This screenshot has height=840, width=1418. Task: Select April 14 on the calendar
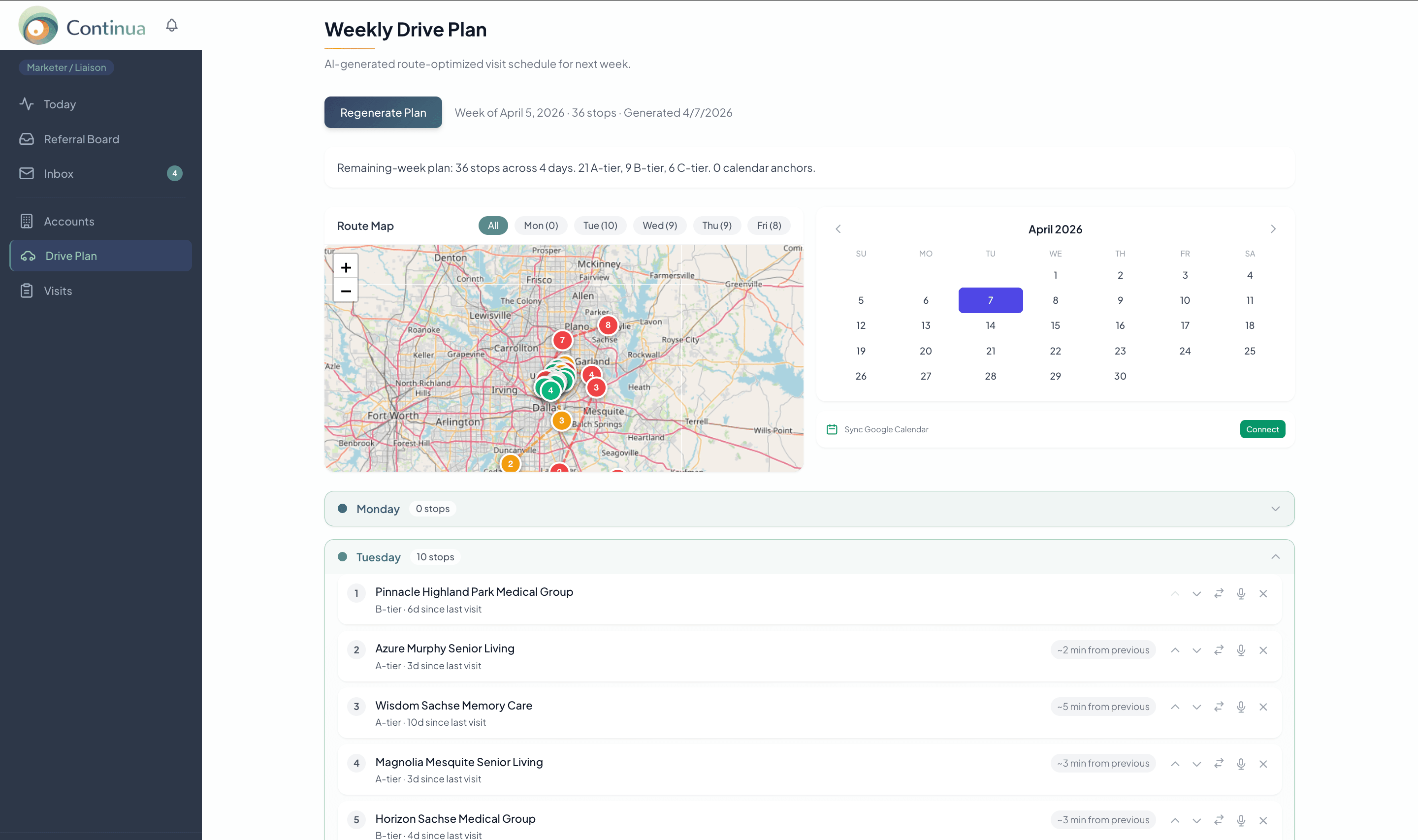click(x=990, y=325)
